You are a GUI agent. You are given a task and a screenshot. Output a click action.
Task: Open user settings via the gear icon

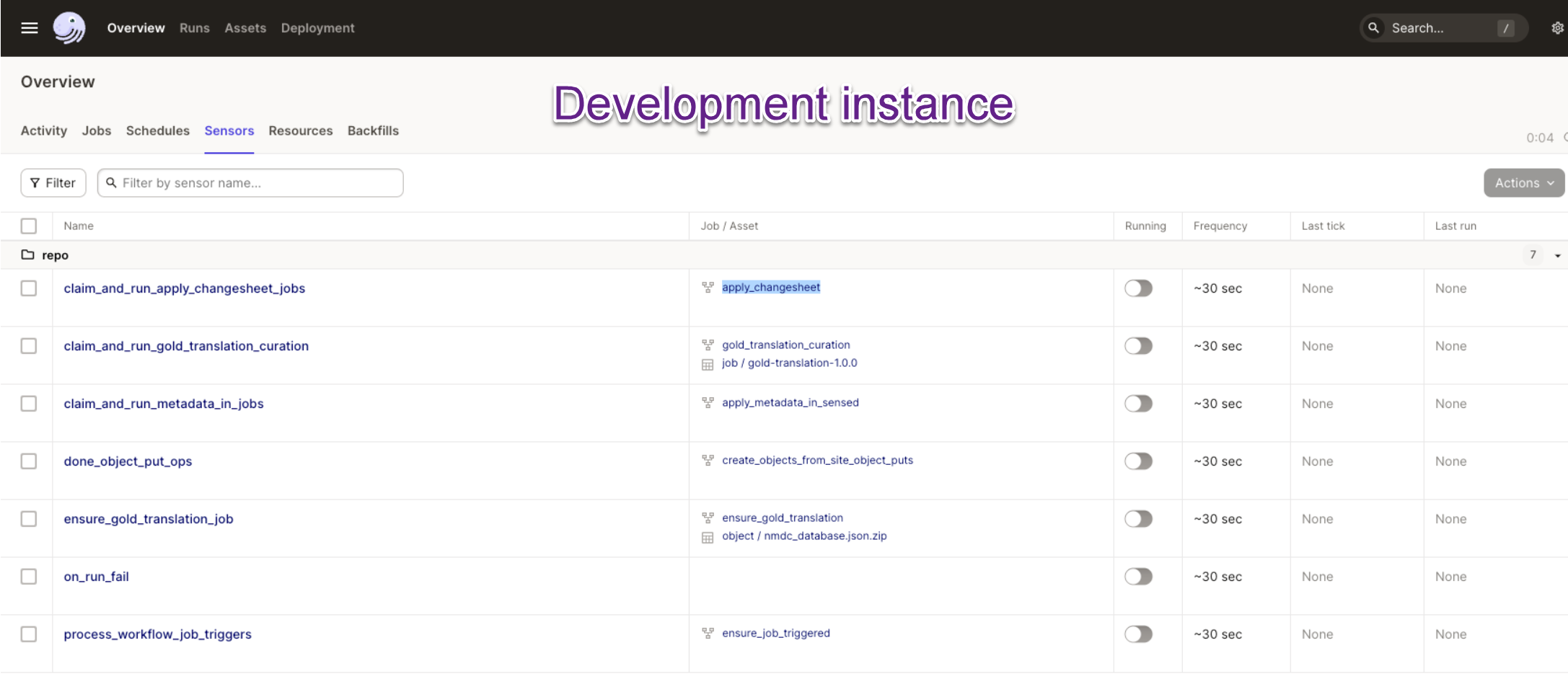coord(1557,27)
